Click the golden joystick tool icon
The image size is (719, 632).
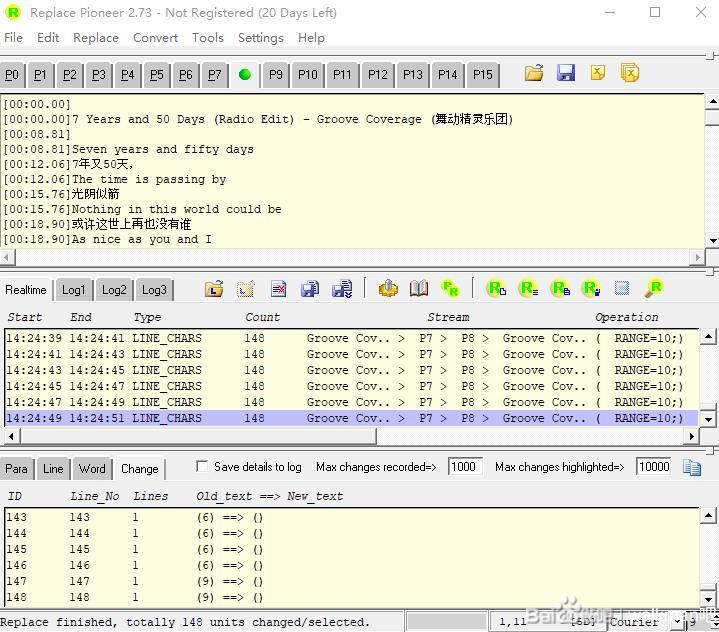(x=388, y=288)
